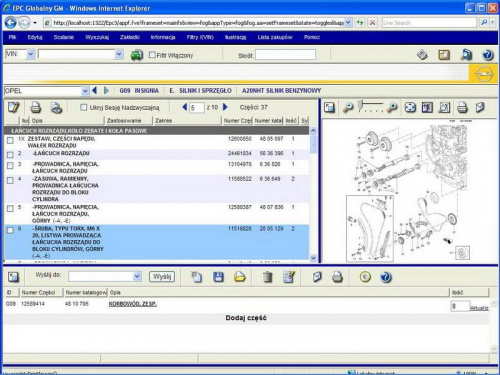Click the browser refresh button
This screenshot has width=500, height=375.
(360, 23)
